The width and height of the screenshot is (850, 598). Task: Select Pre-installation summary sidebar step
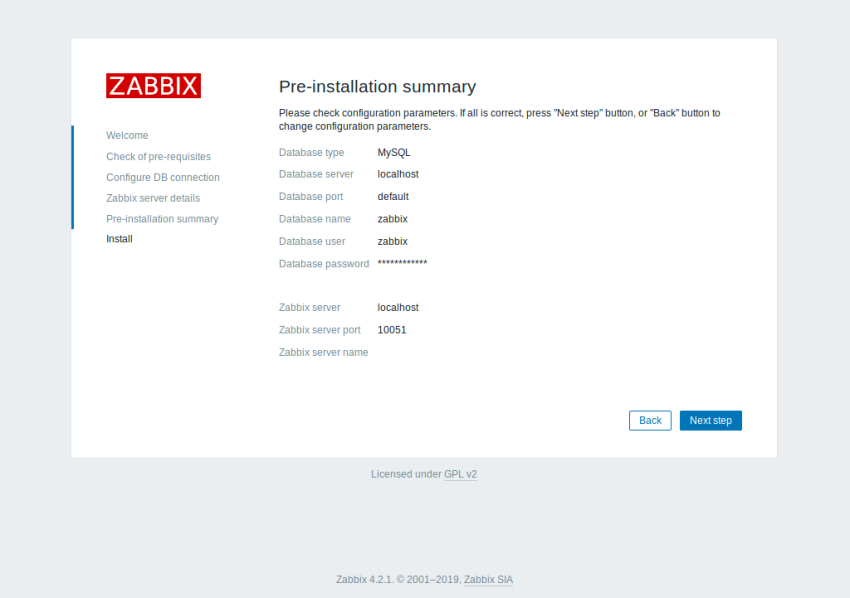tap(162, 218)
